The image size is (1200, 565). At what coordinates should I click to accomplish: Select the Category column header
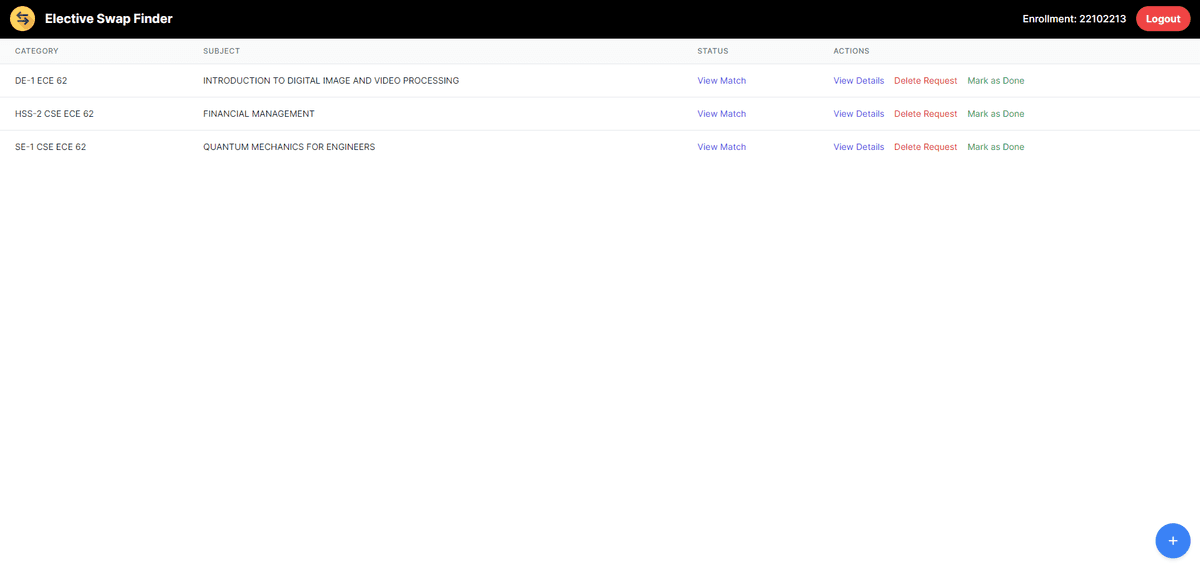[37, 51]
